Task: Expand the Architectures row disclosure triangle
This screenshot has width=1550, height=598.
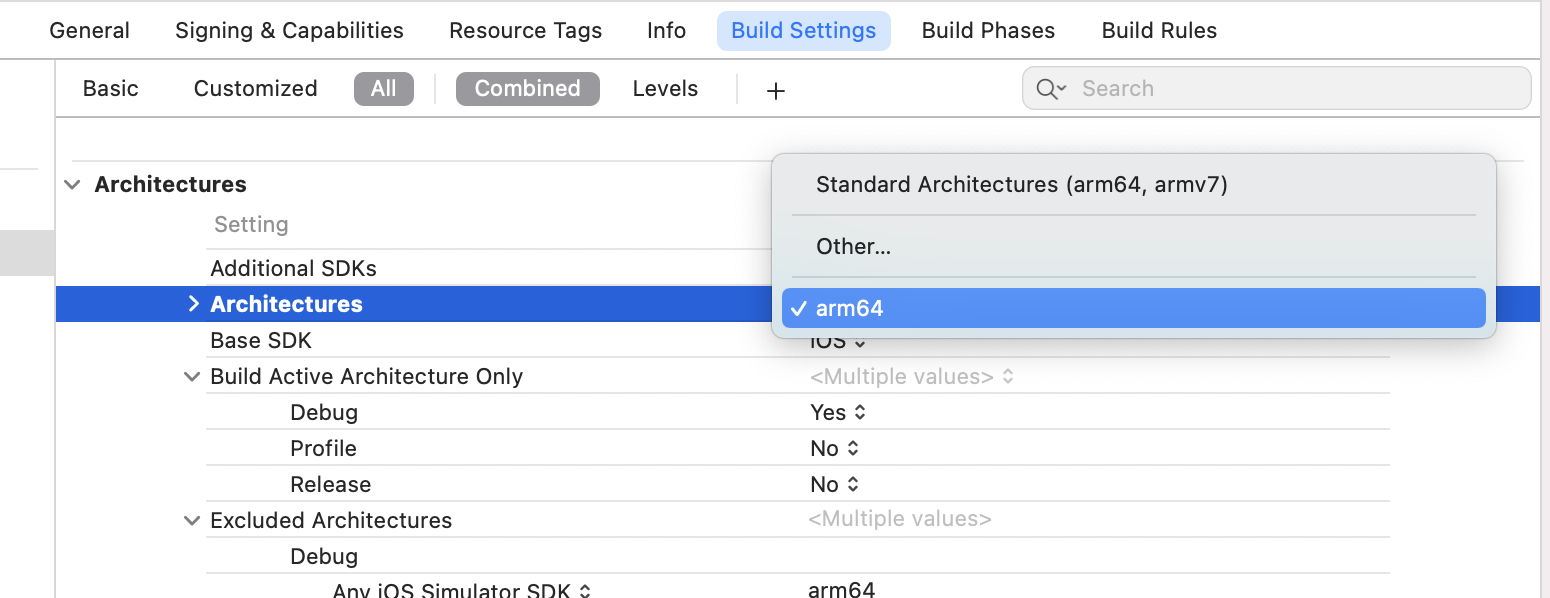Action: tap(193, 303)
